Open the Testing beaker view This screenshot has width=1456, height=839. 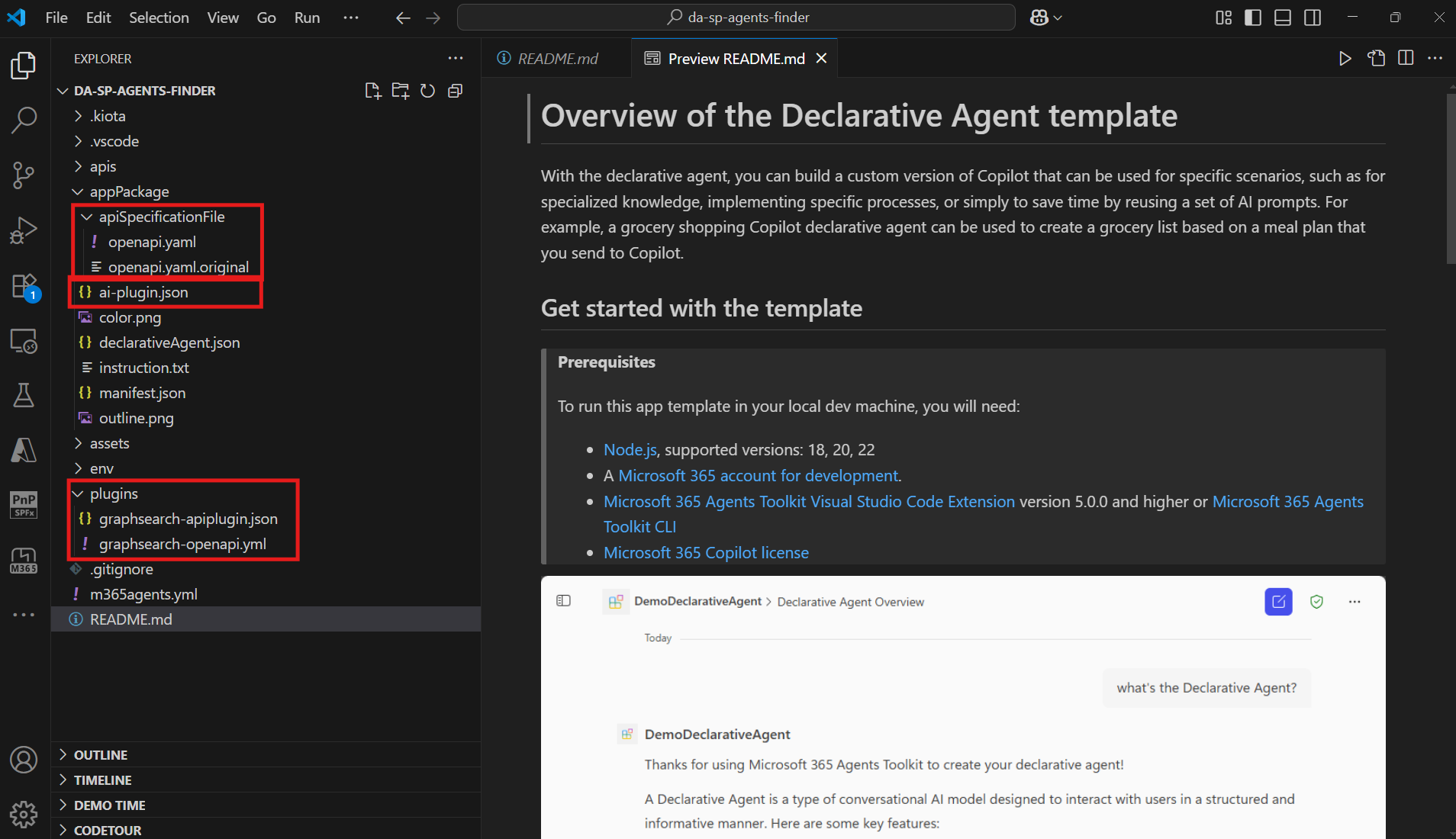(x=24, y=395)
